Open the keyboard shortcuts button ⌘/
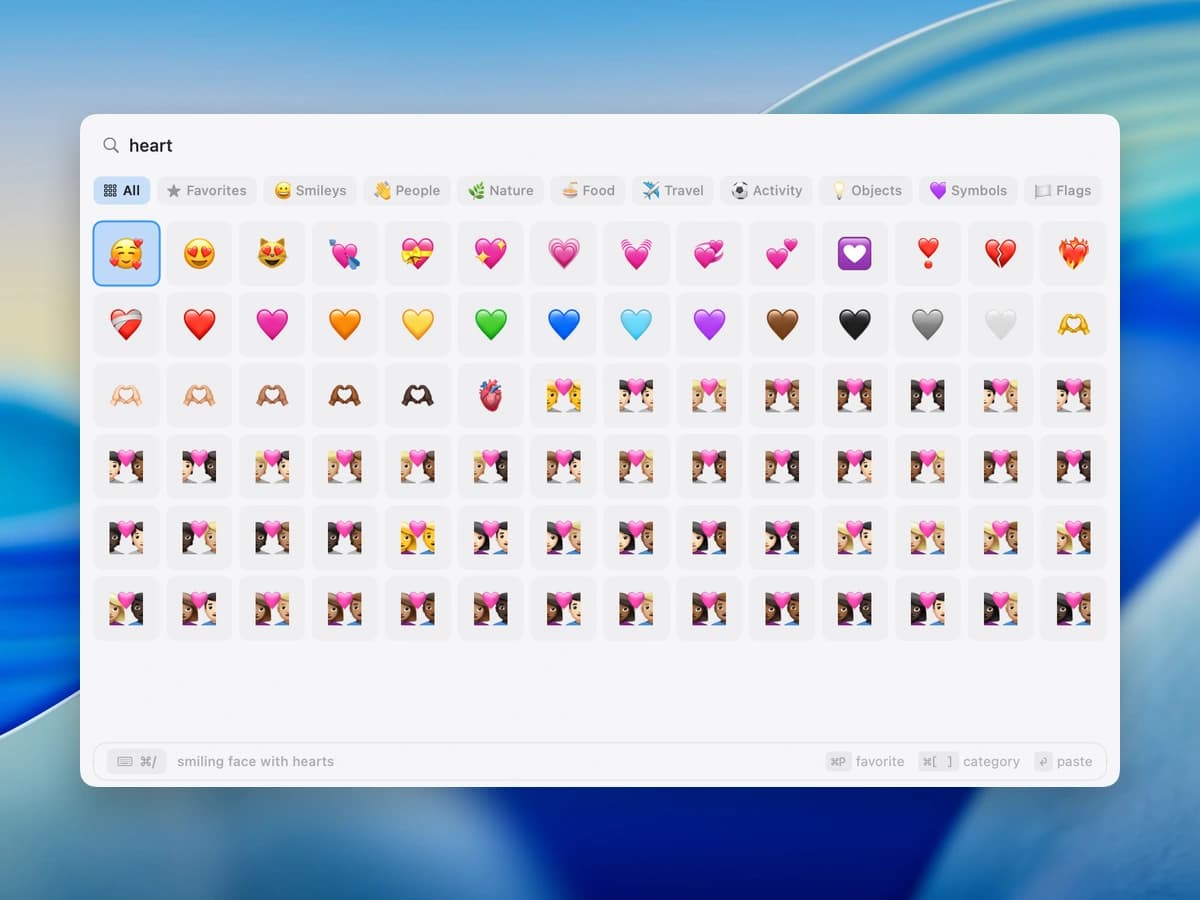 tap(137, 761)
